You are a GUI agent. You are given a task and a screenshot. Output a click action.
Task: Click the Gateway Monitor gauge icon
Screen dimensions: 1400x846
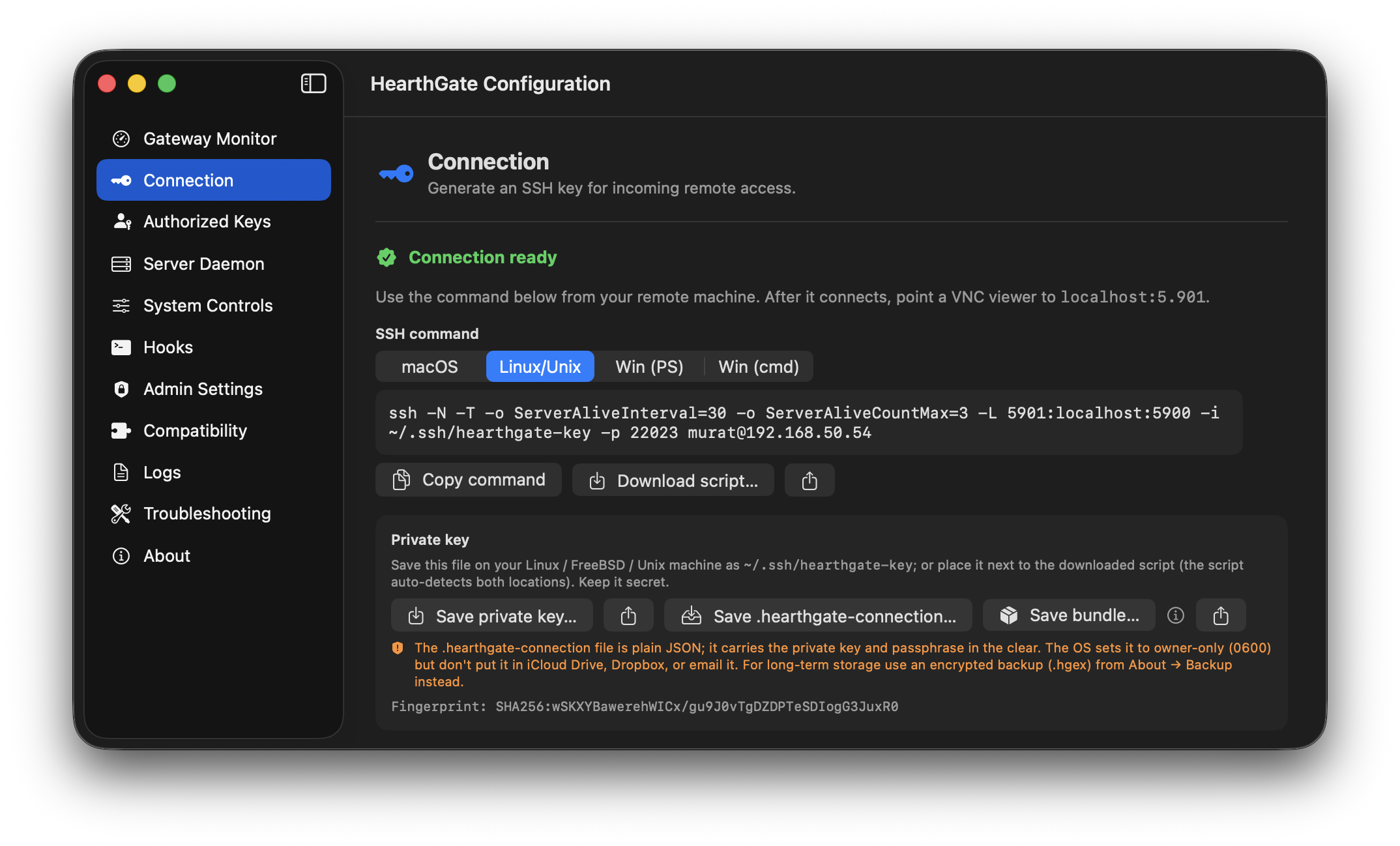pyautogui.click(x=121, y=138)
